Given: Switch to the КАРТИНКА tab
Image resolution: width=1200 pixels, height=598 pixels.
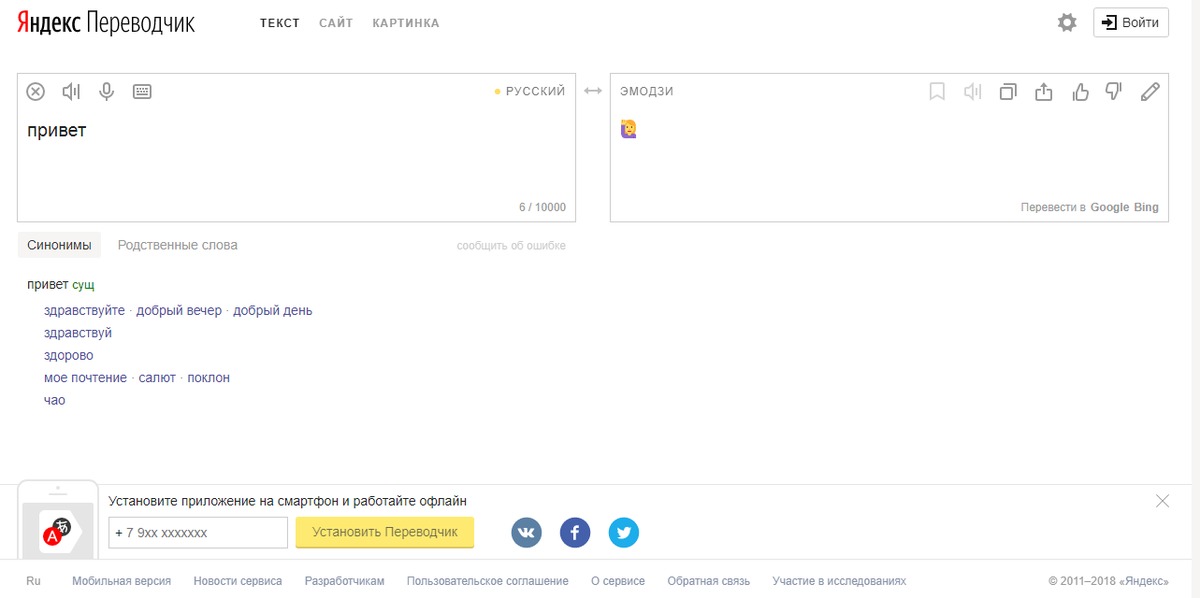Looking at the screenshot, I should [406, 23].
